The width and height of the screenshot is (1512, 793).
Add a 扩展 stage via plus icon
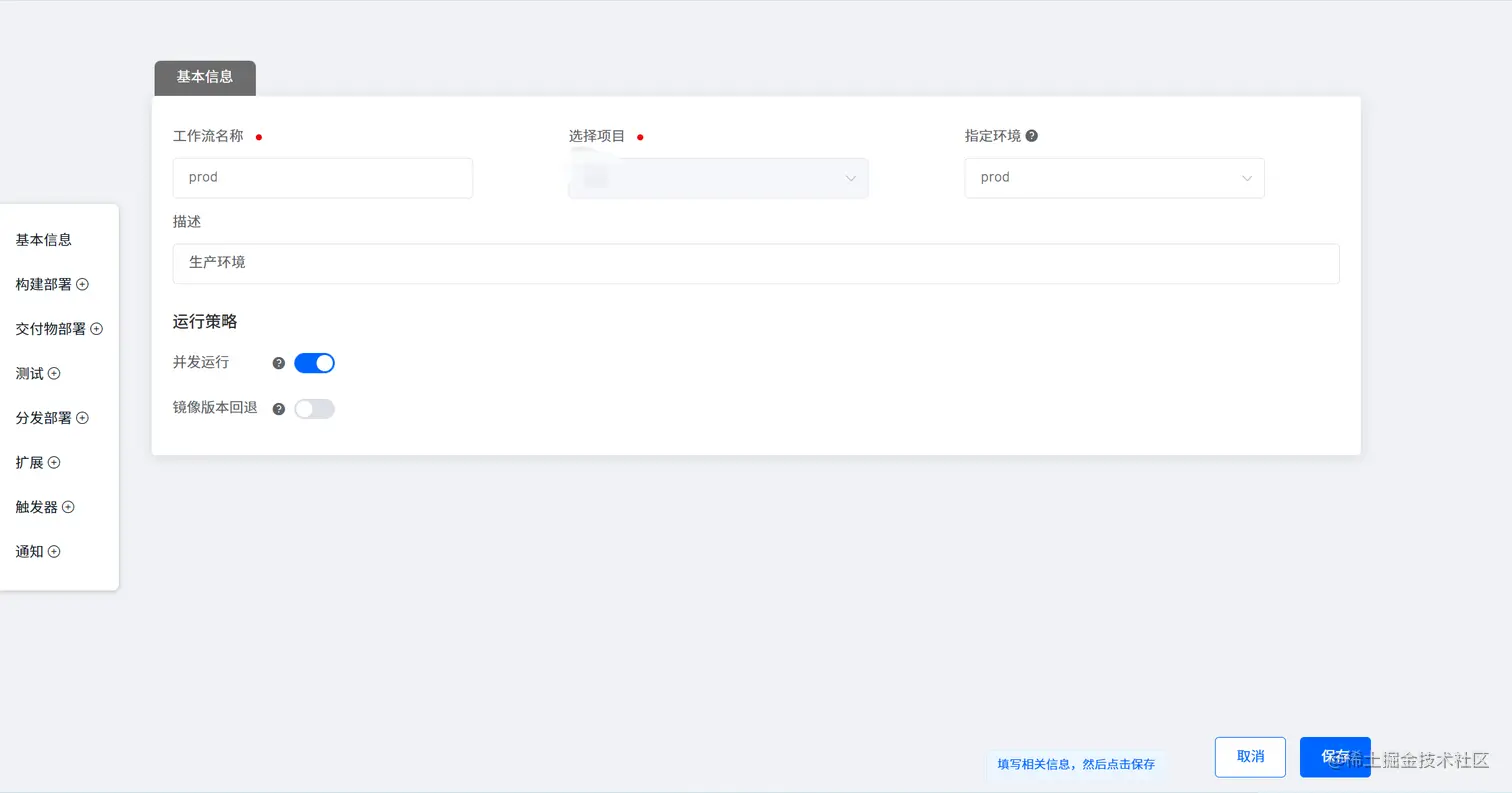click(x=55, y=462)
